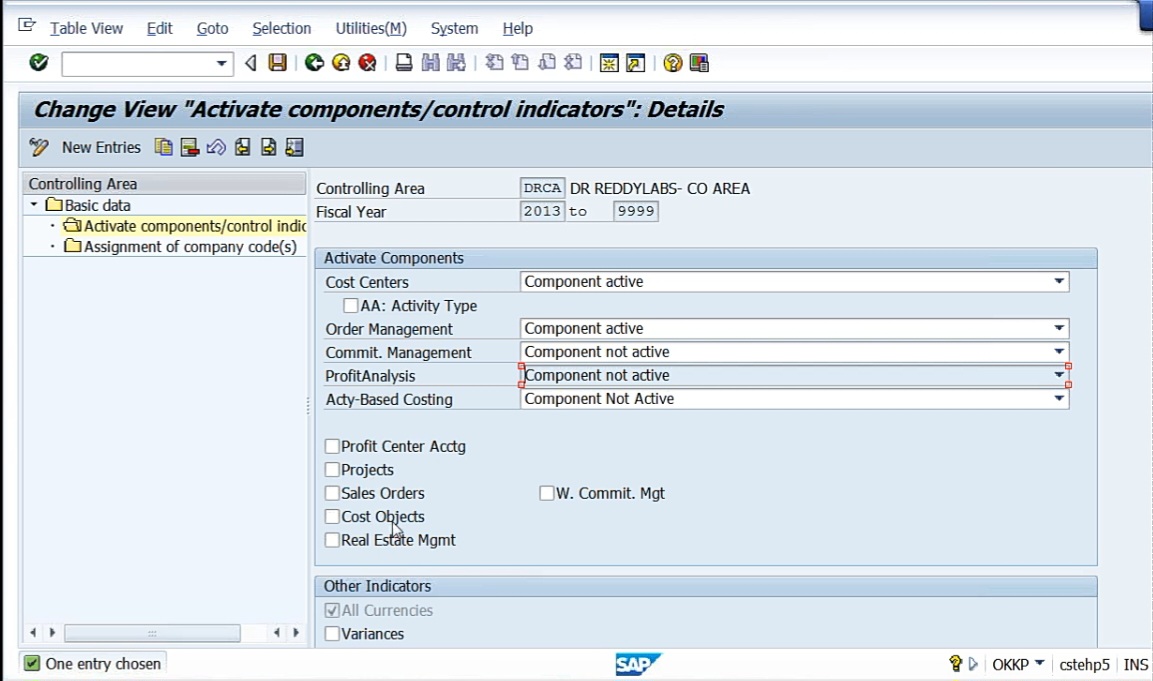This screenshot has height=681, width=1153.
Task: Open the Commit. Management dropdown
Action: (x=1059, y=352)
